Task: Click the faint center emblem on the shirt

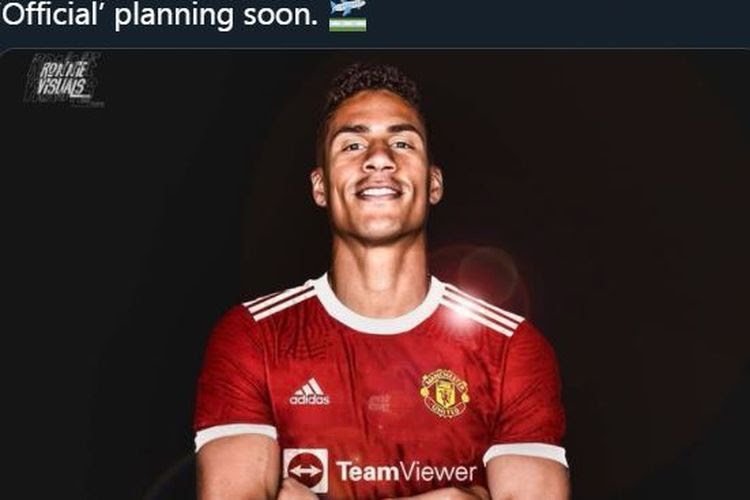Action: [x=380, y=402]
